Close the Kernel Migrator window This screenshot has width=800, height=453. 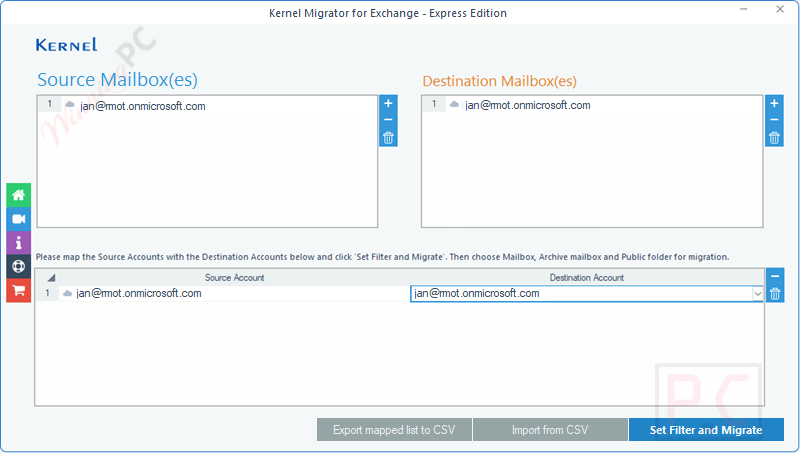pyautogui.click(x=780, y=9)
